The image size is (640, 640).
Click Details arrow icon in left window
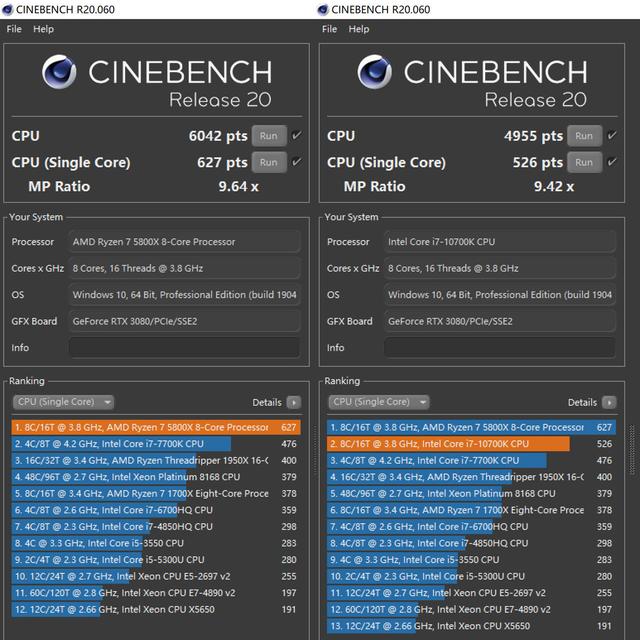(294, 402)
